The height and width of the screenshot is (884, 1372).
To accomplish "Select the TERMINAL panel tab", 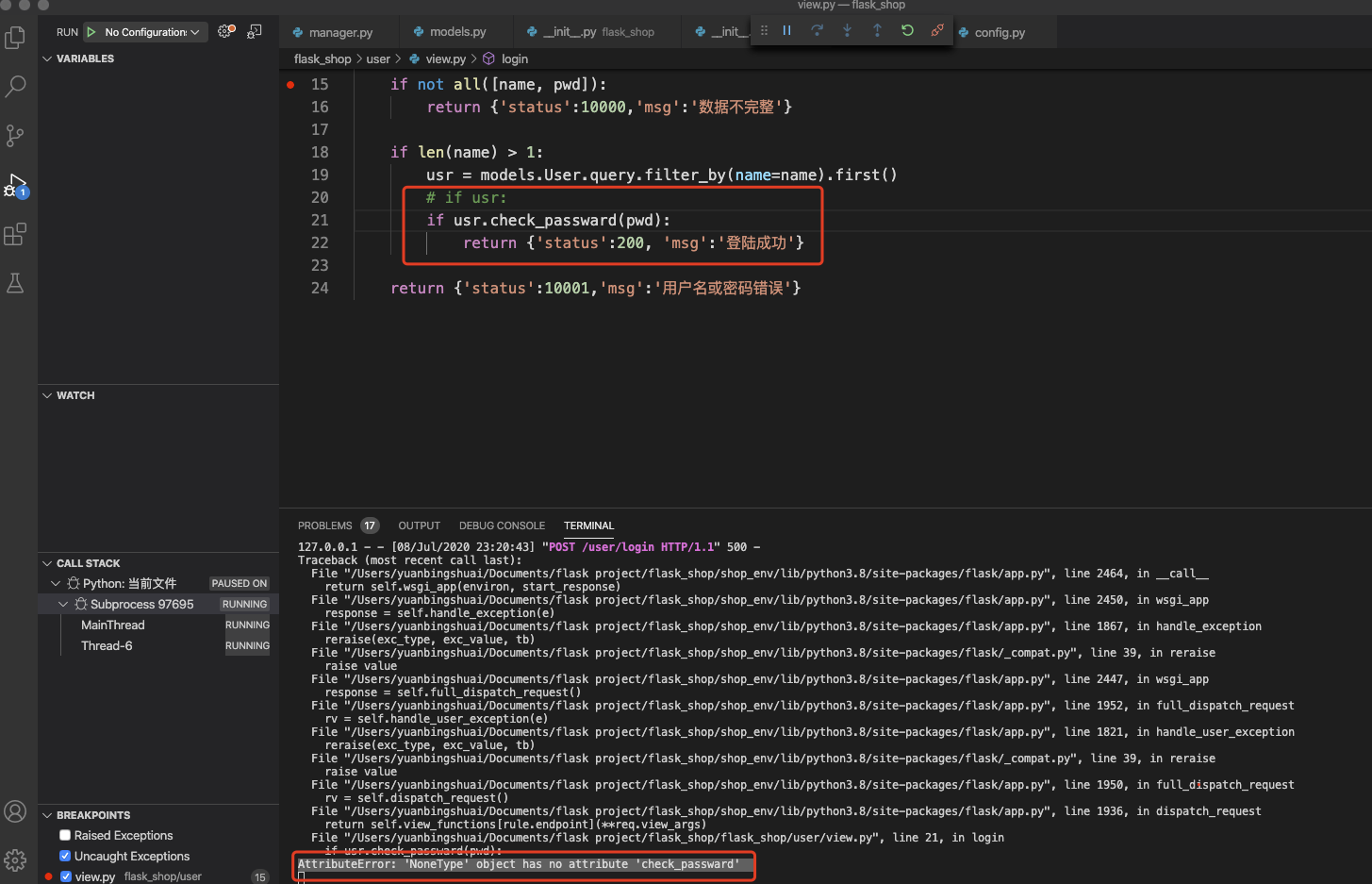I will pyautogui.click(x=589, y=526).
